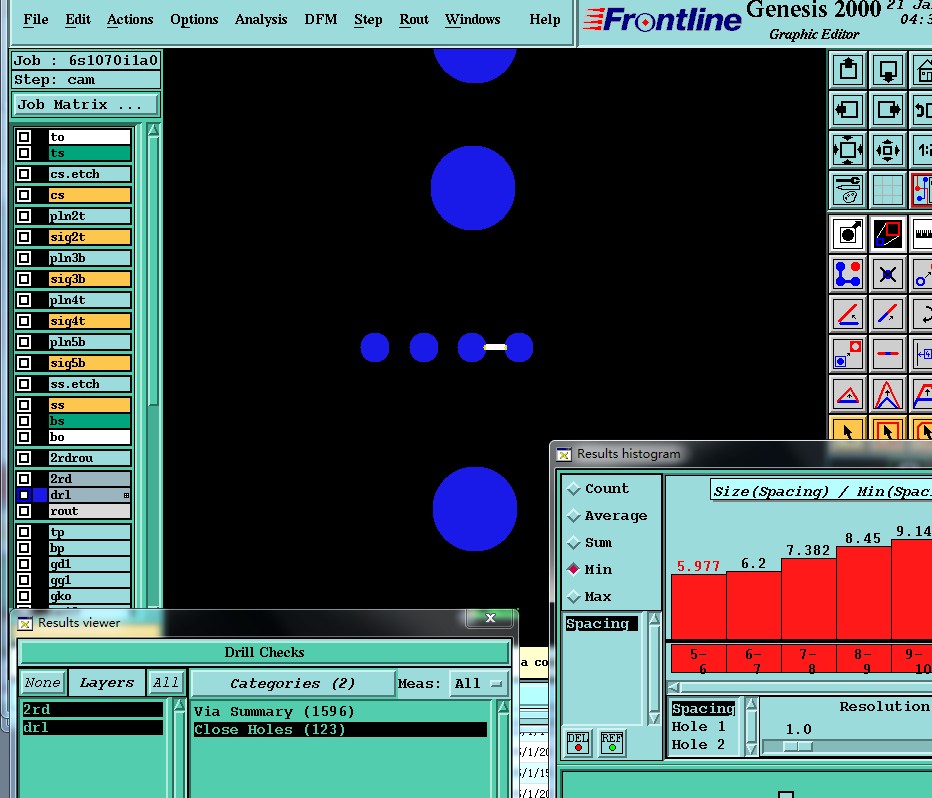Click the blue square to red square icon
The image size is (932, 798).
pyautogui.click(x=848, y=354)
